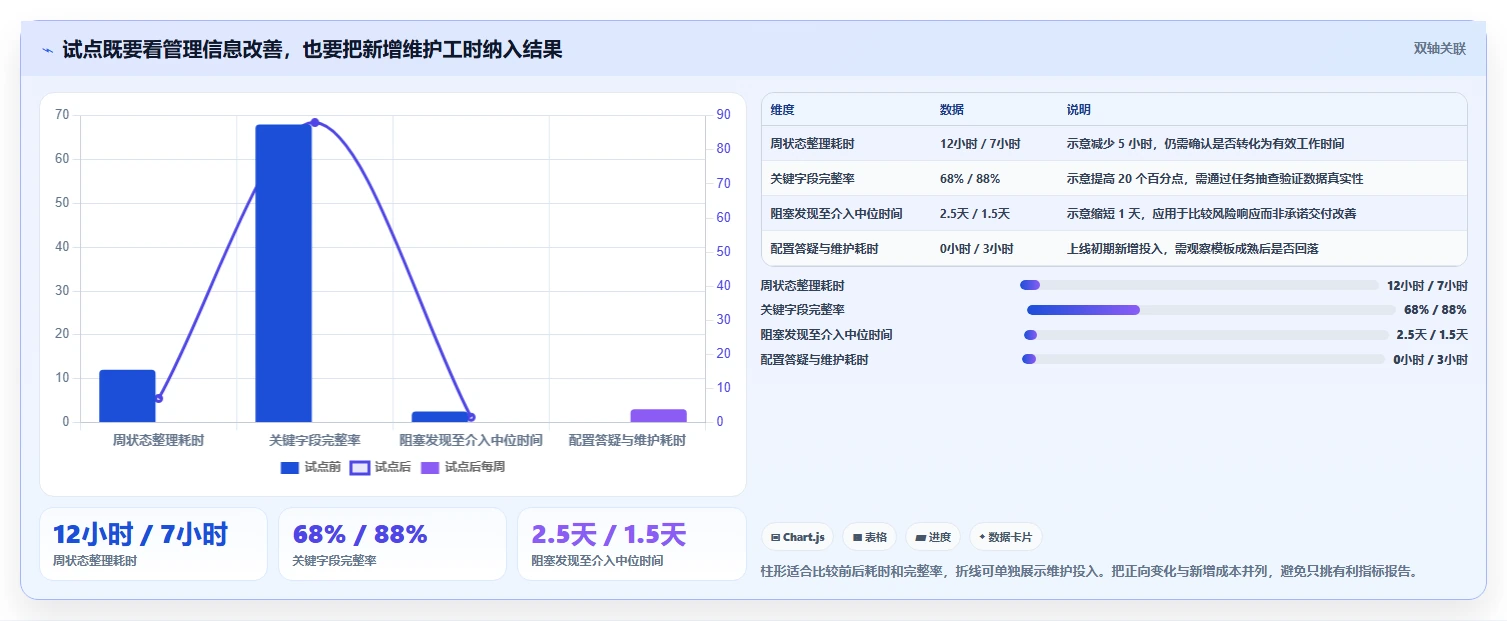
Task: Click the note starting 示意提高 20 个百分点
Action: click(1215, 179)
